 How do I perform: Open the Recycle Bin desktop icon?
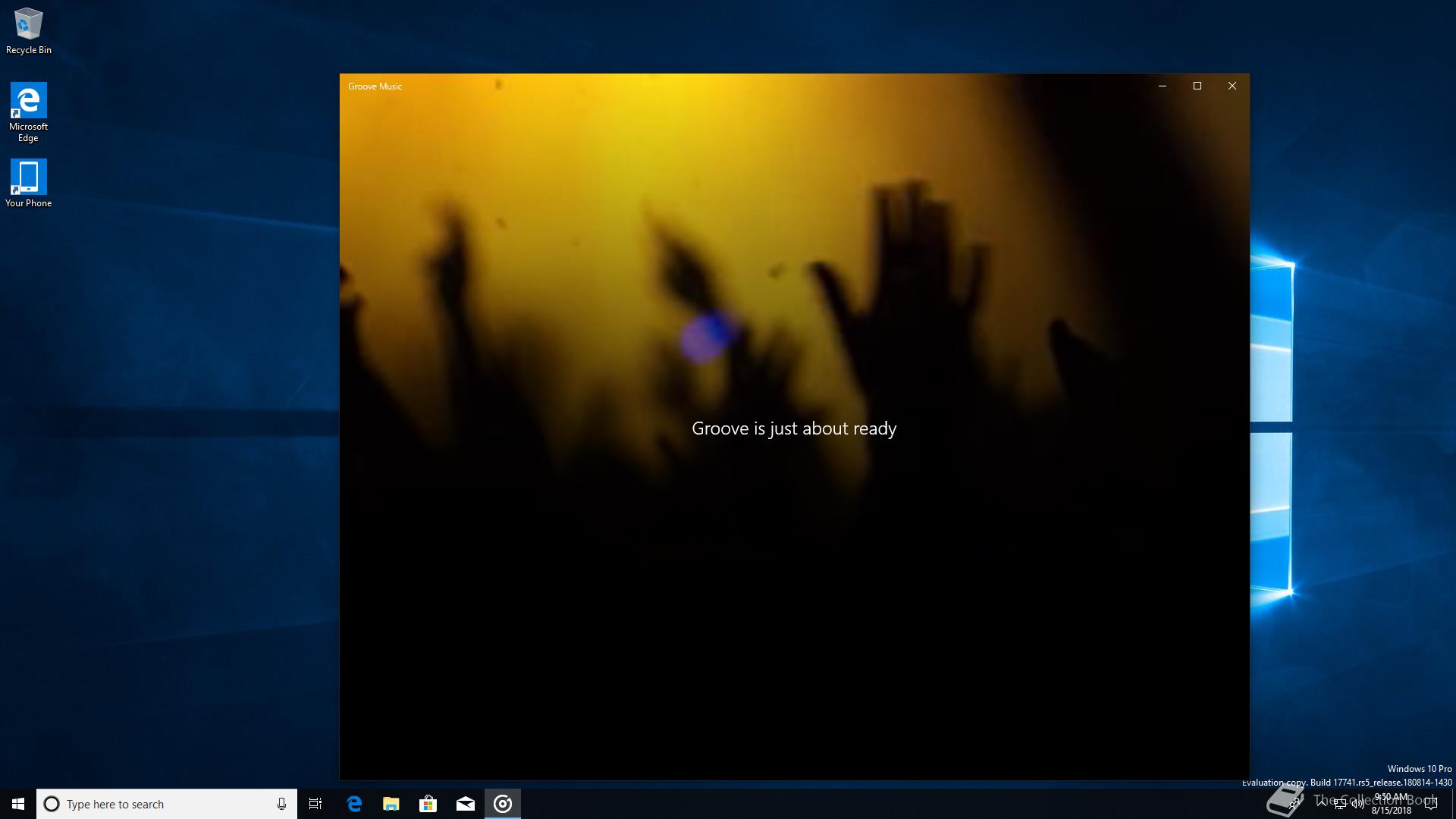pyautogui.click(x=29, y=31)
